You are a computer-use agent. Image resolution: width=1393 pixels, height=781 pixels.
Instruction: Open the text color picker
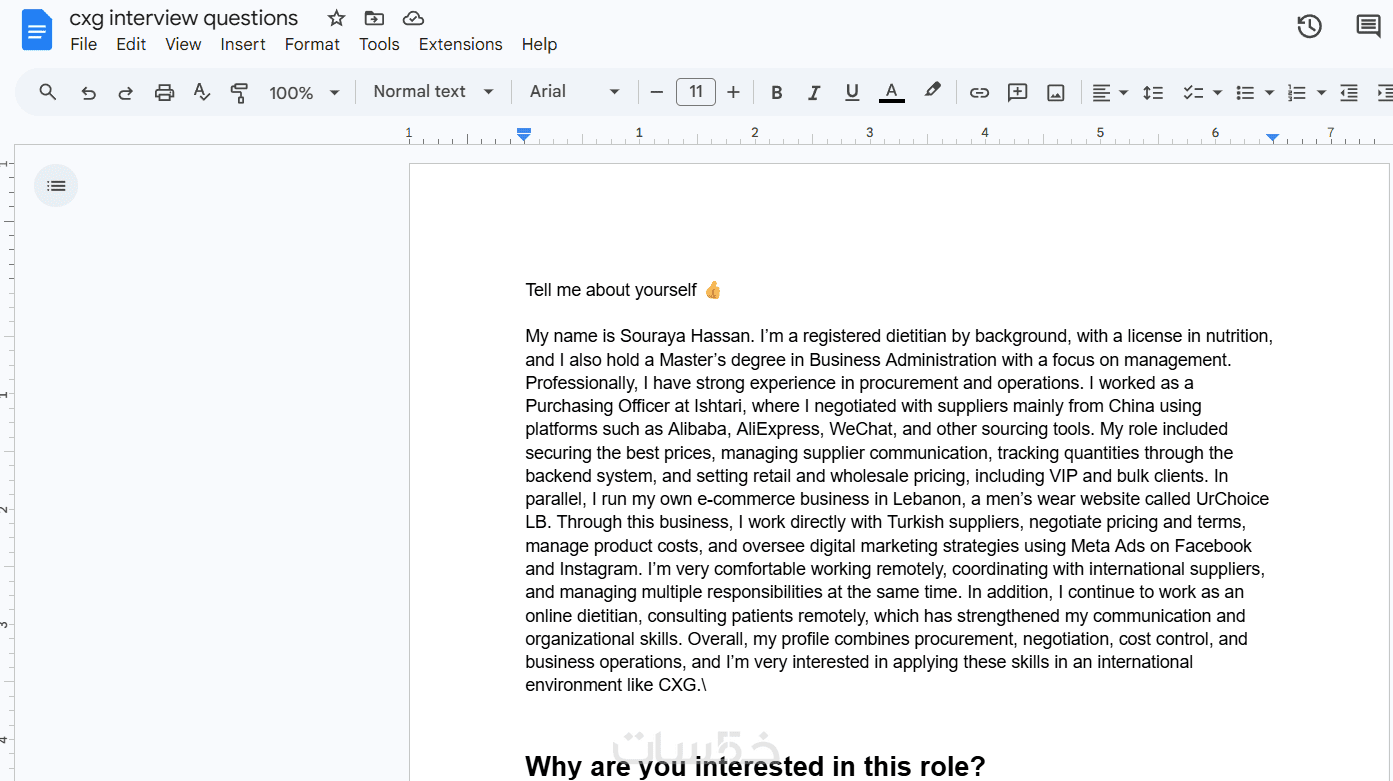tap(891, 93)
